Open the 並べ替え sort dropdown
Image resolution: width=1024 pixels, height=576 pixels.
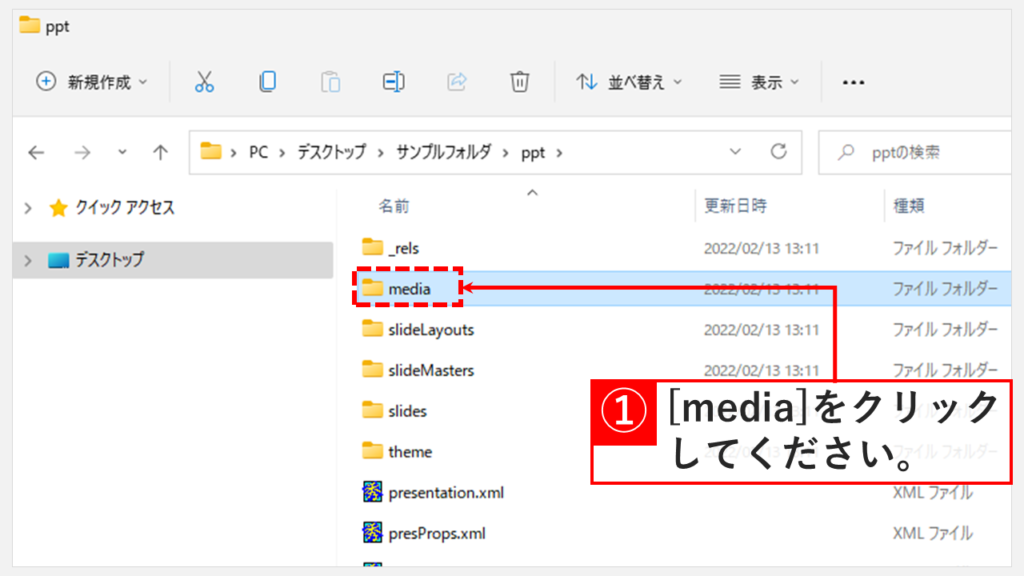tap(630, 82)
